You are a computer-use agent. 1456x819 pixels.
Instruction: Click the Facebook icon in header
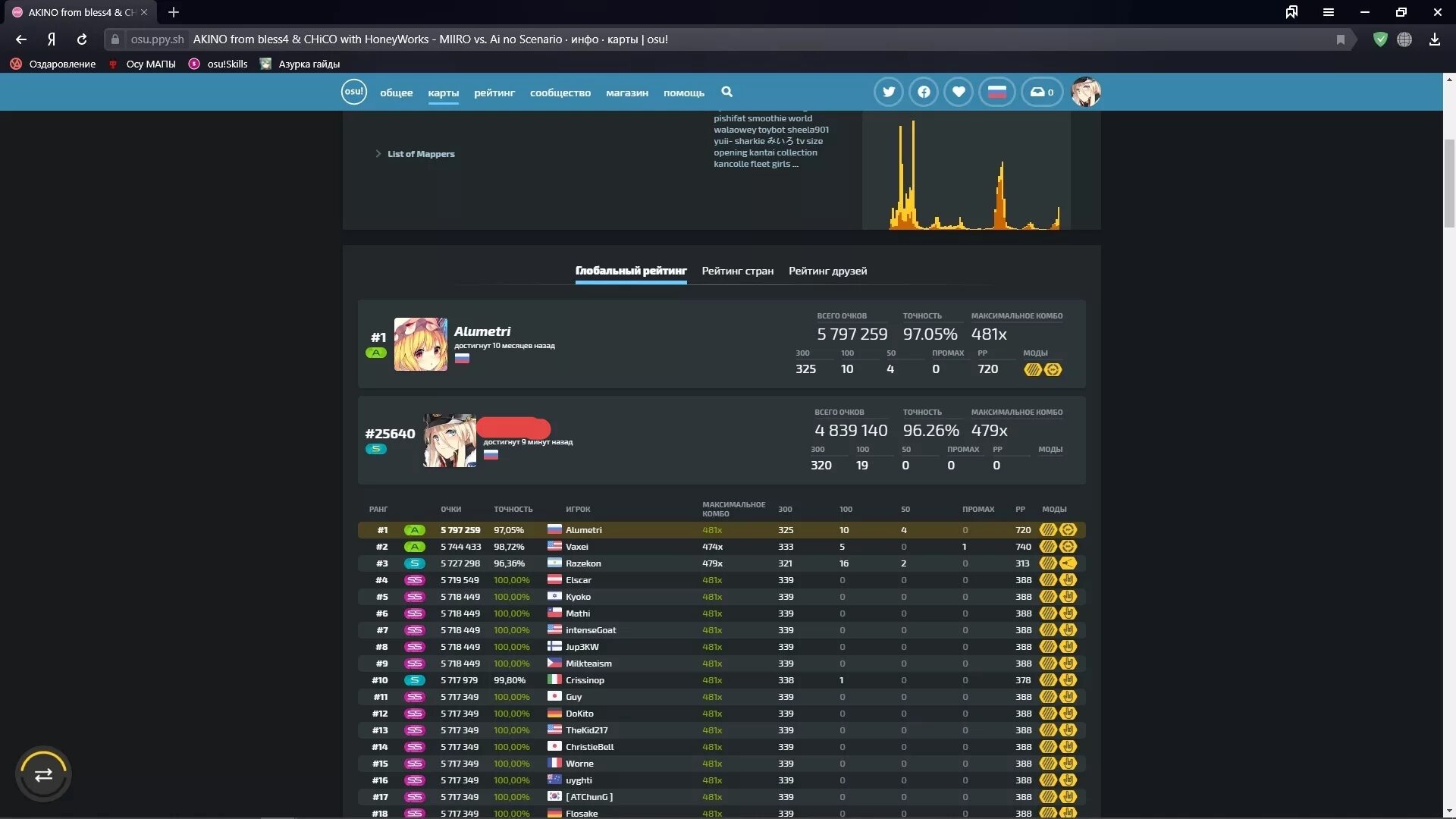[x=924, y=92]
